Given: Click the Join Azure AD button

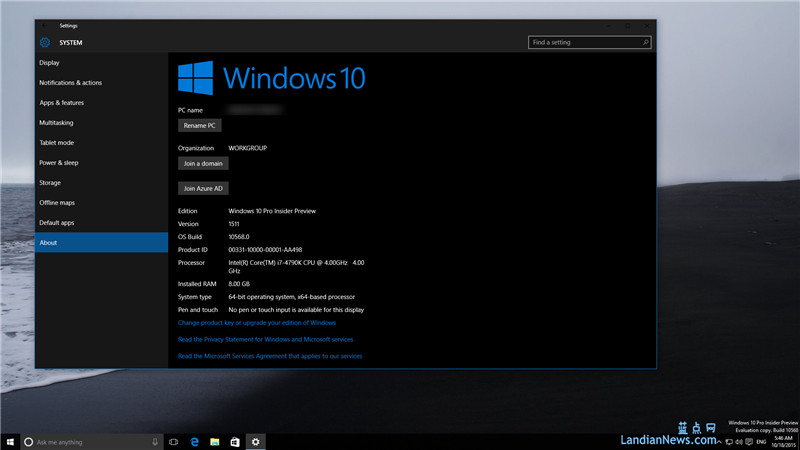Looking at the screenshot, I should [203, 188].
